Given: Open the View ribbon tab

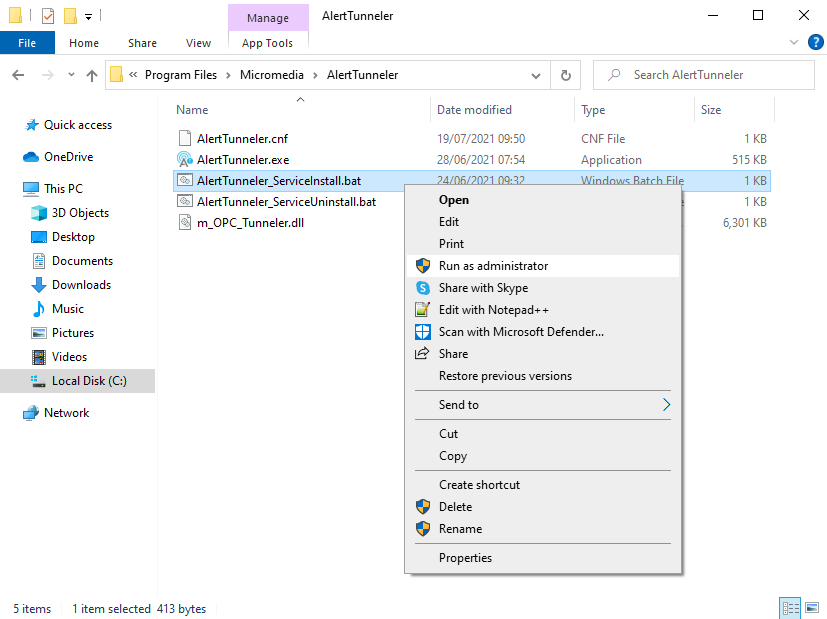Looking at the screenshot, I should tap(198, 43).
